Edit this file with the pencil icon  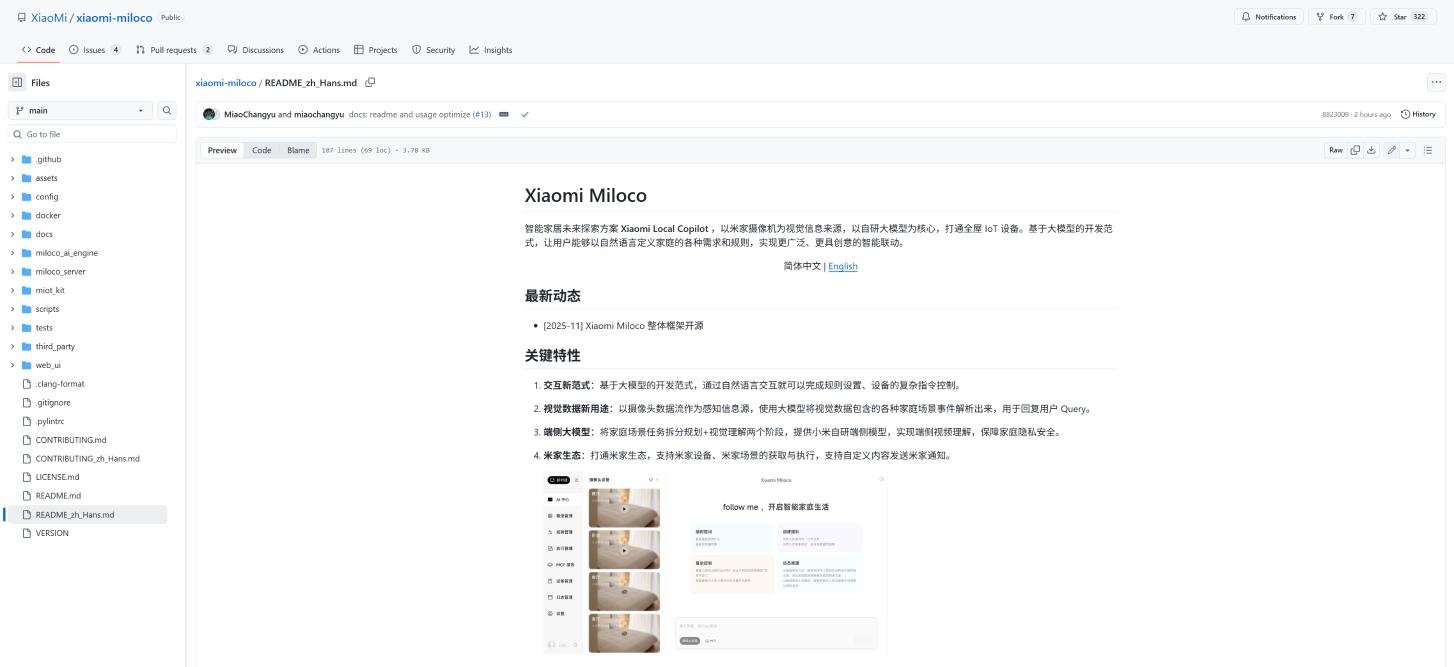pos(1391,150)
